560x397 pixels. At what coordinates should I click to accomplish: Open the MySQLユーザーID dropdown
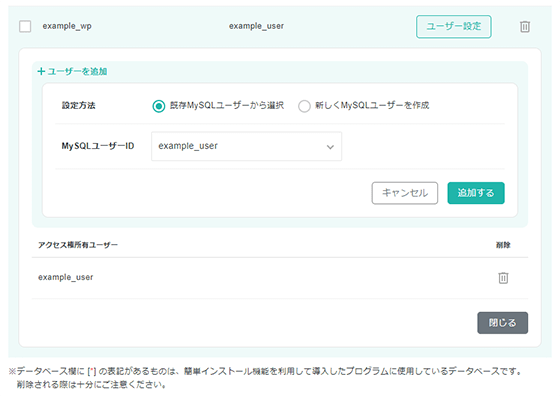point(246,146)
